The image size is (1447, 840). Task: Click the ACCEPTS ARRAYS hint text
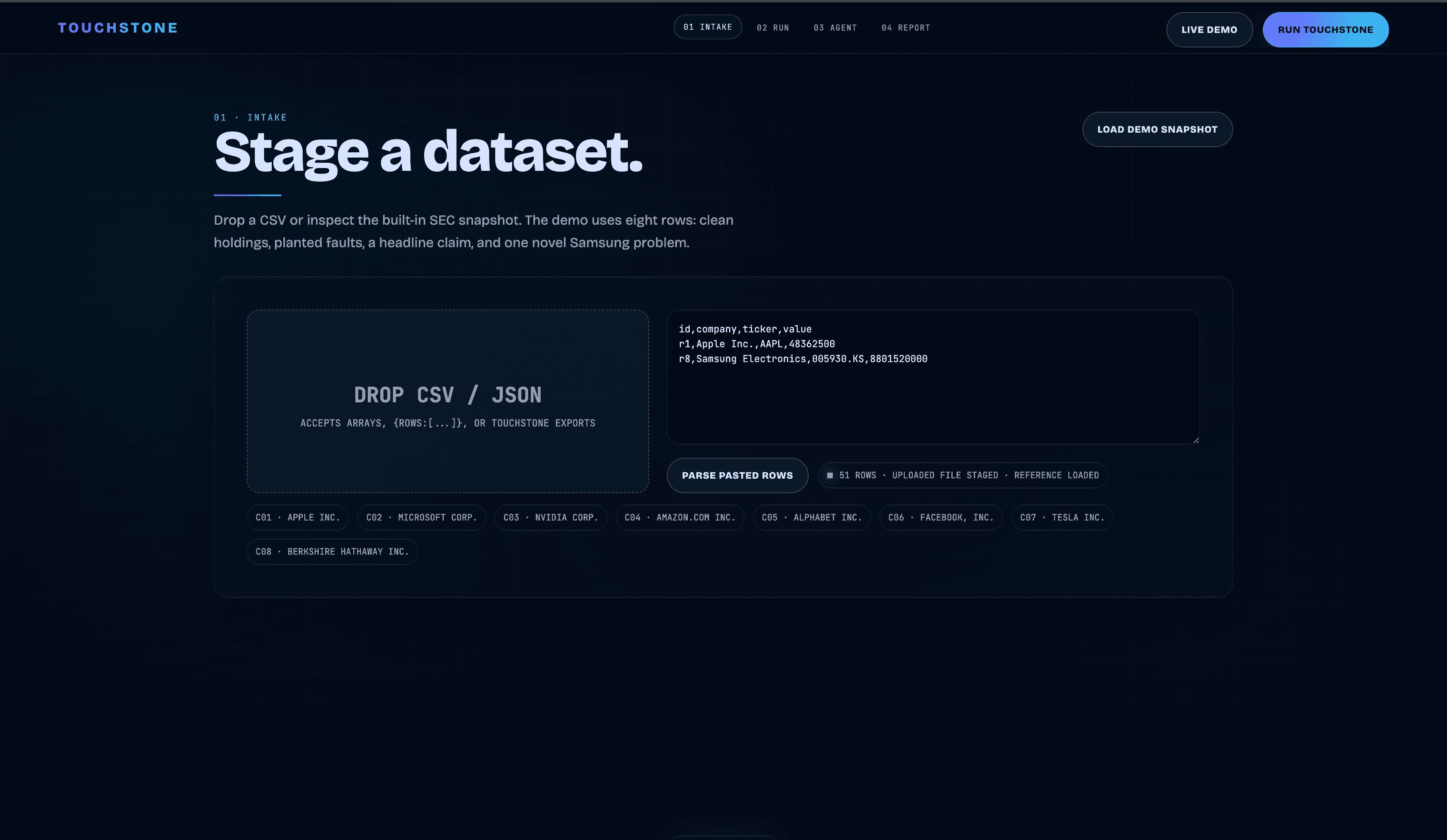[448, 423]
